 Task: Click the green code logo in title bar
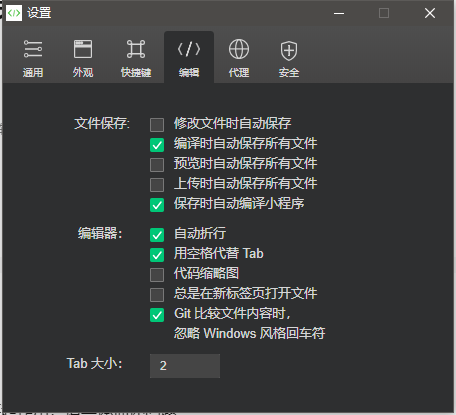[x=14, y=13]
